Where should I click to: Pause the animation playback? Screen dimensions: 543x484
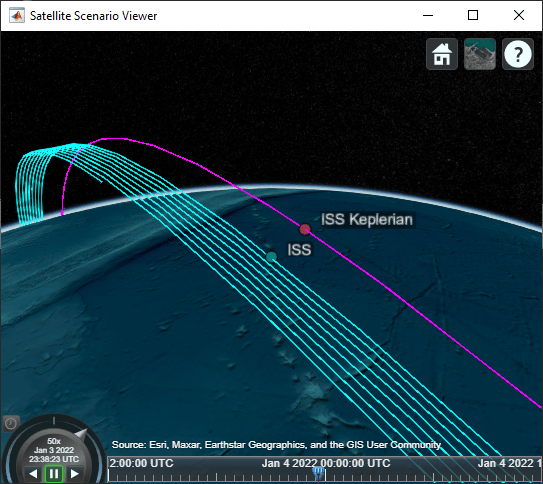[x=54, y=473]
